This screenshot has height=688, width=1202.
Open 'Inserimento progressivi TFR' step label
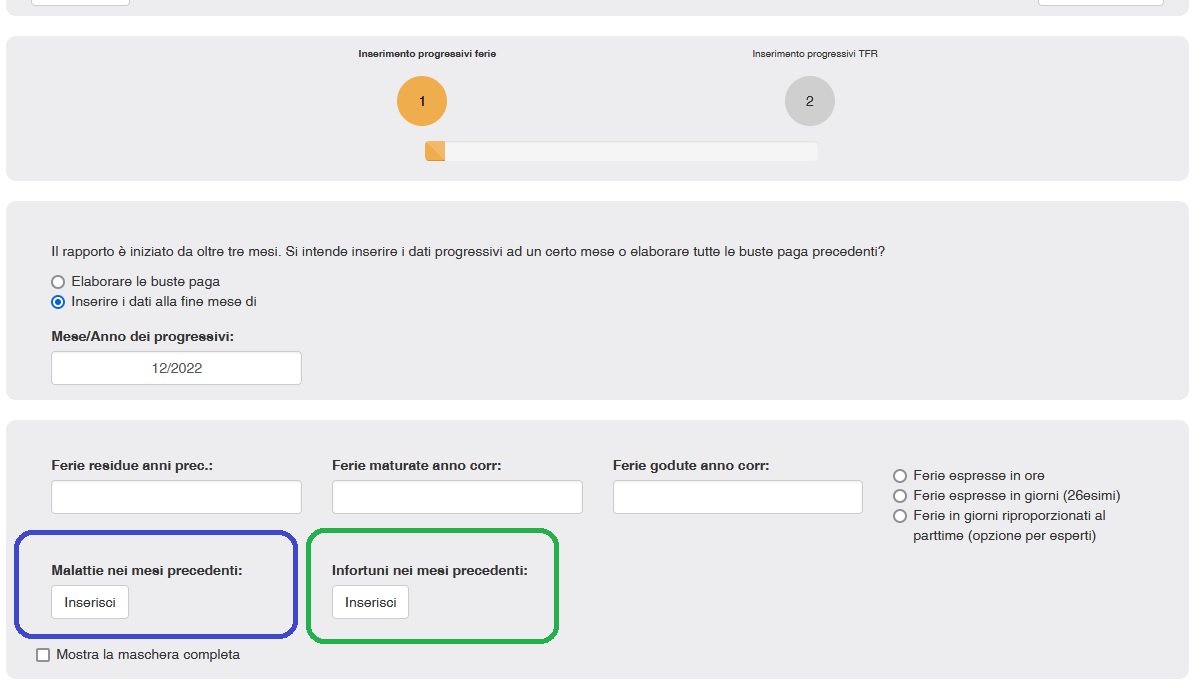(x=815, y=54)
